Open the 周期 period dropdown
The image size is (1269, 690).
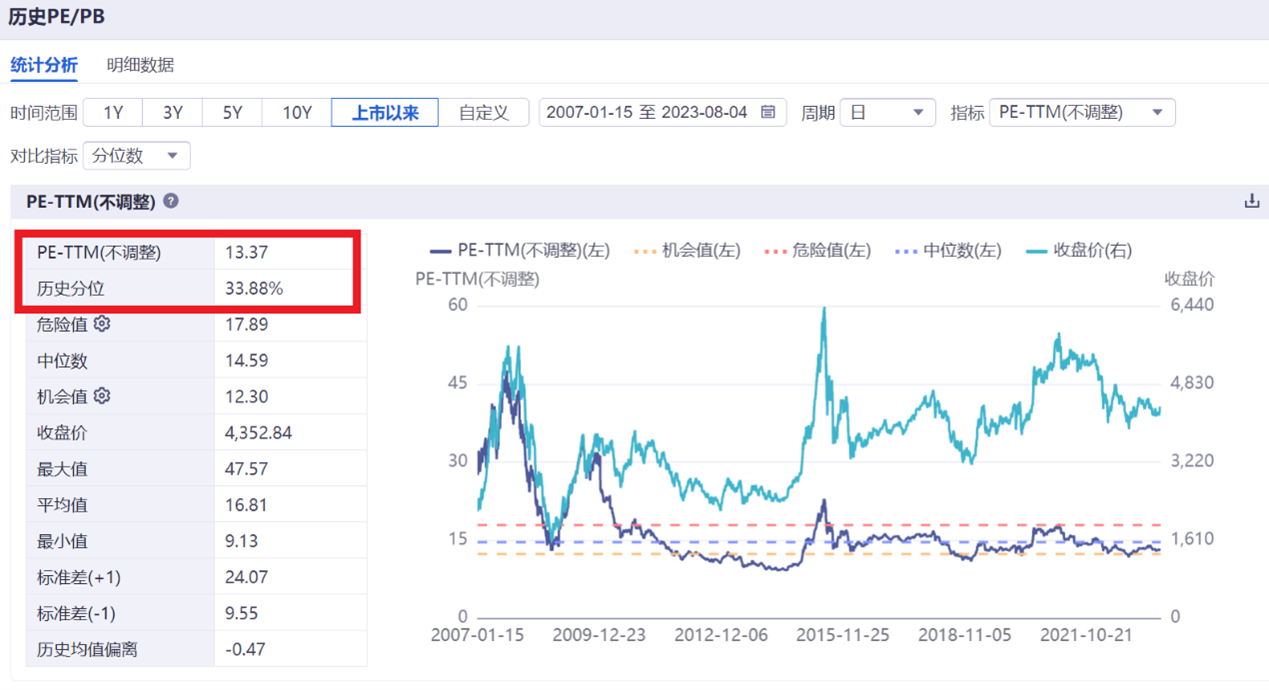(888, 112)
